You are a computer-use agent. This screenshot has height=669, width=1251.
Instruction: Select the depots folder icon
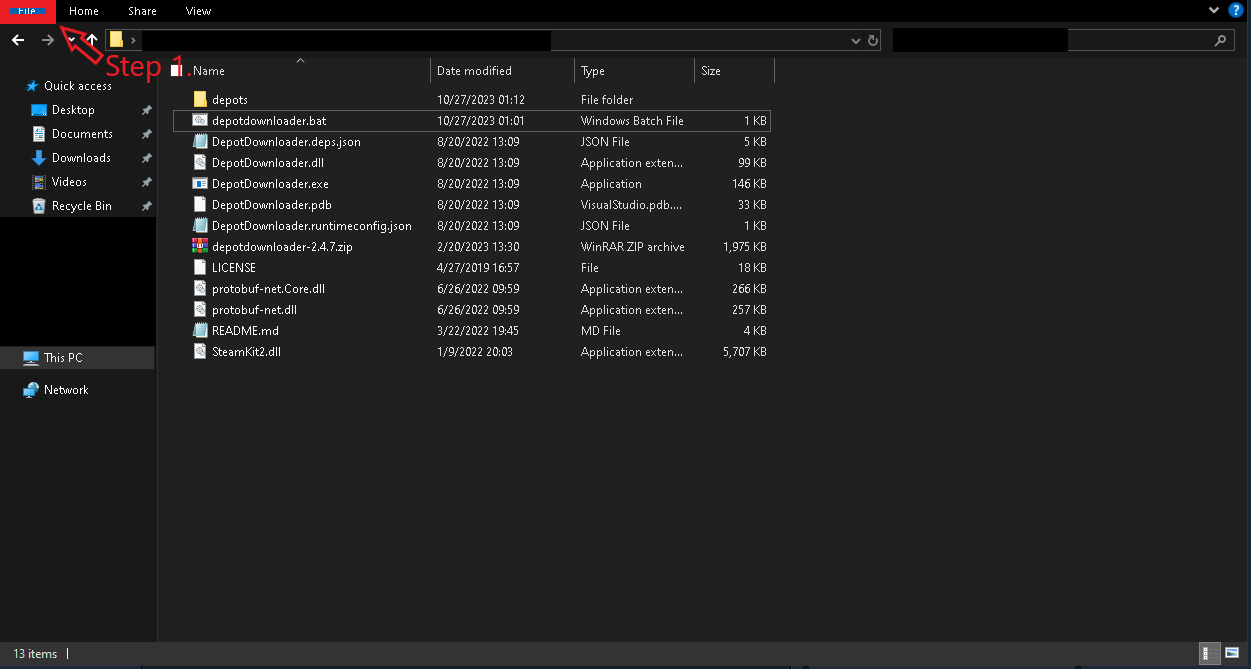pos(200,100)
